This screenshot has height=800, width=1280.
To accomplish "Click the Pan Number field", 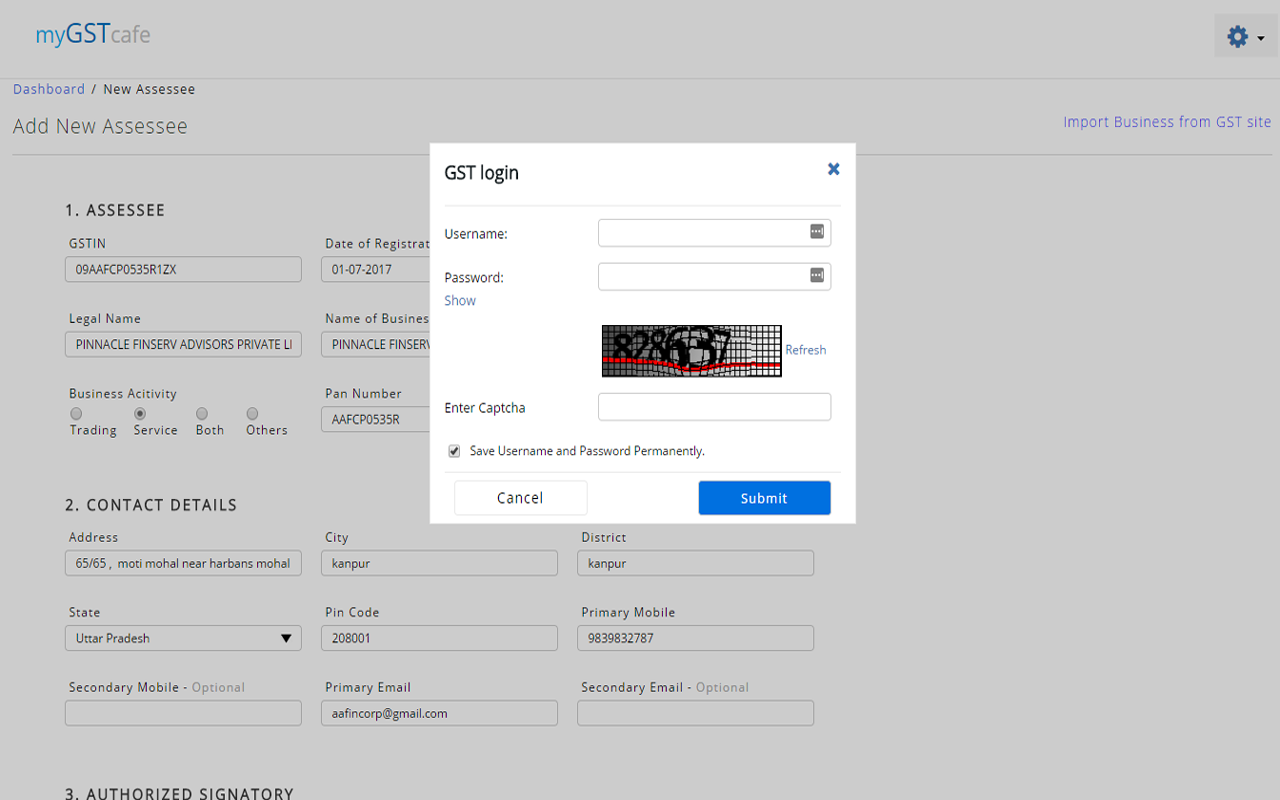I will [375, 419].
